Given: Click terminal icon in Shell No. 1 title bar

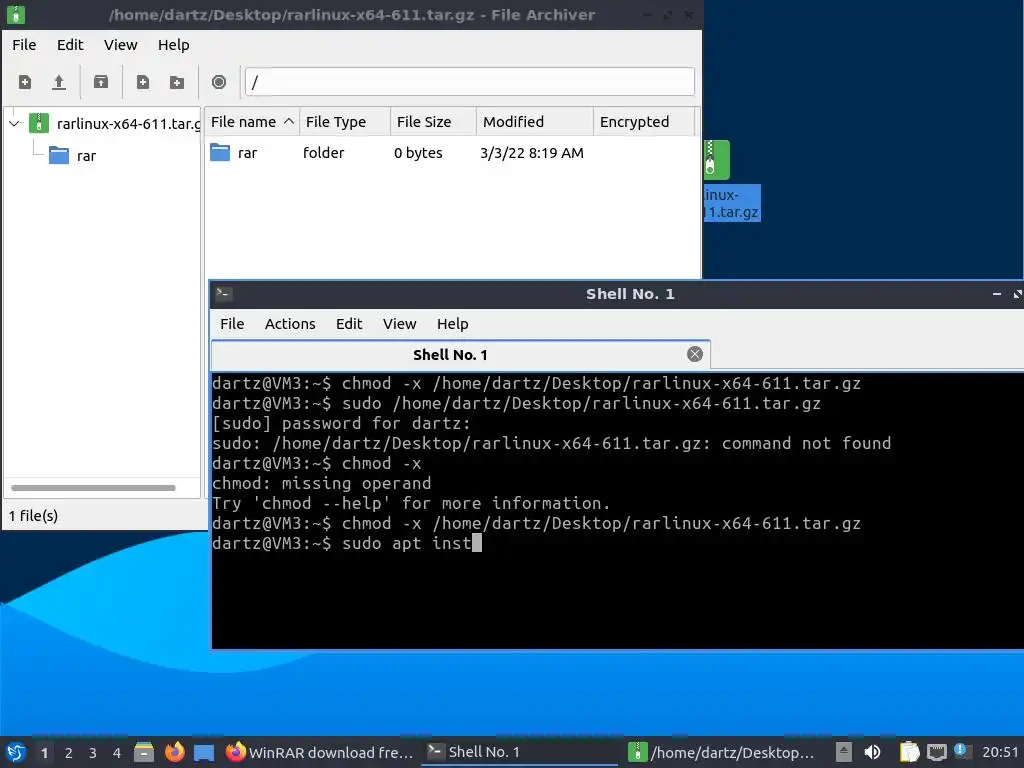Looking at the screenshot, I should (x=224, y=294).
